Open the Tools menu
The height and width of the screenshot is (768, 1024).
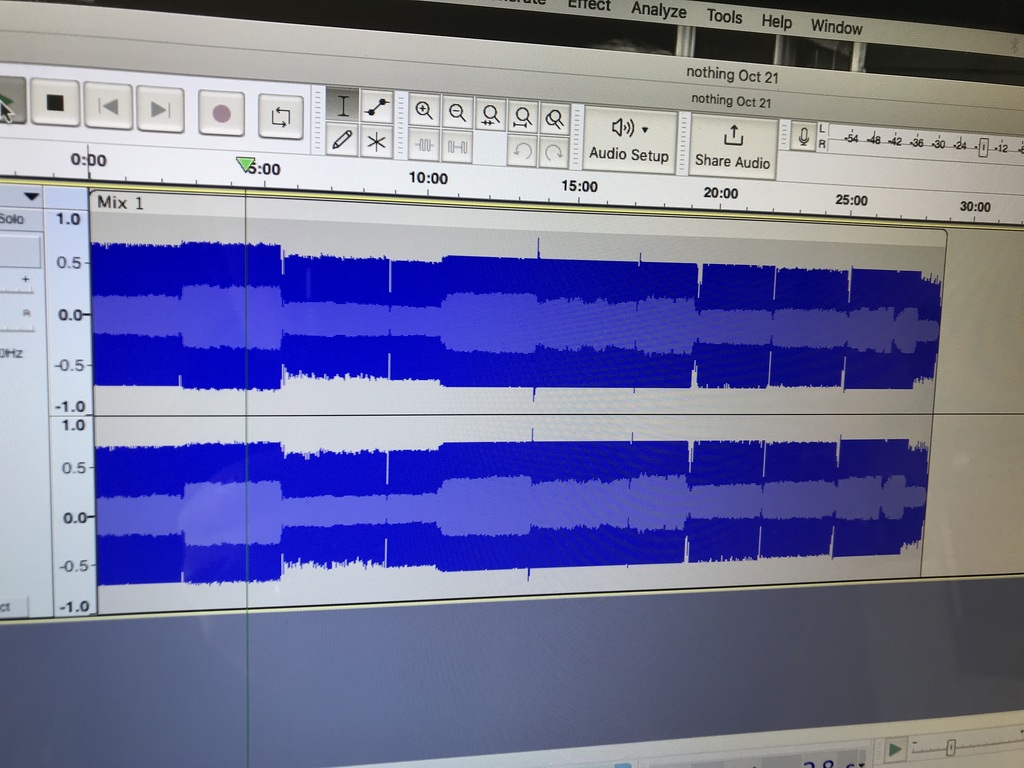point(724,16)
